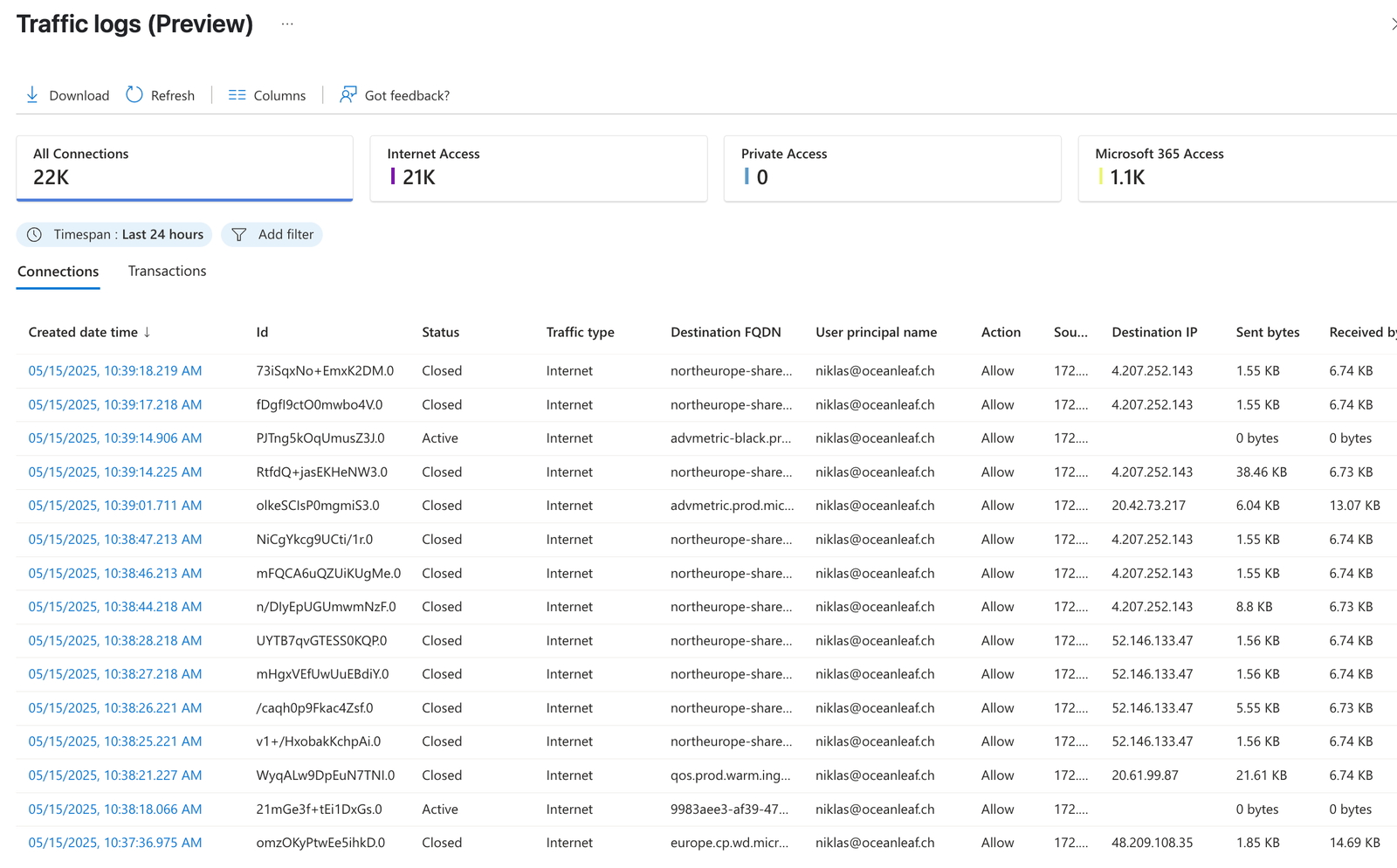Switch to the Transactions tab
This screenshot has height=868, width=1397.
167,271
